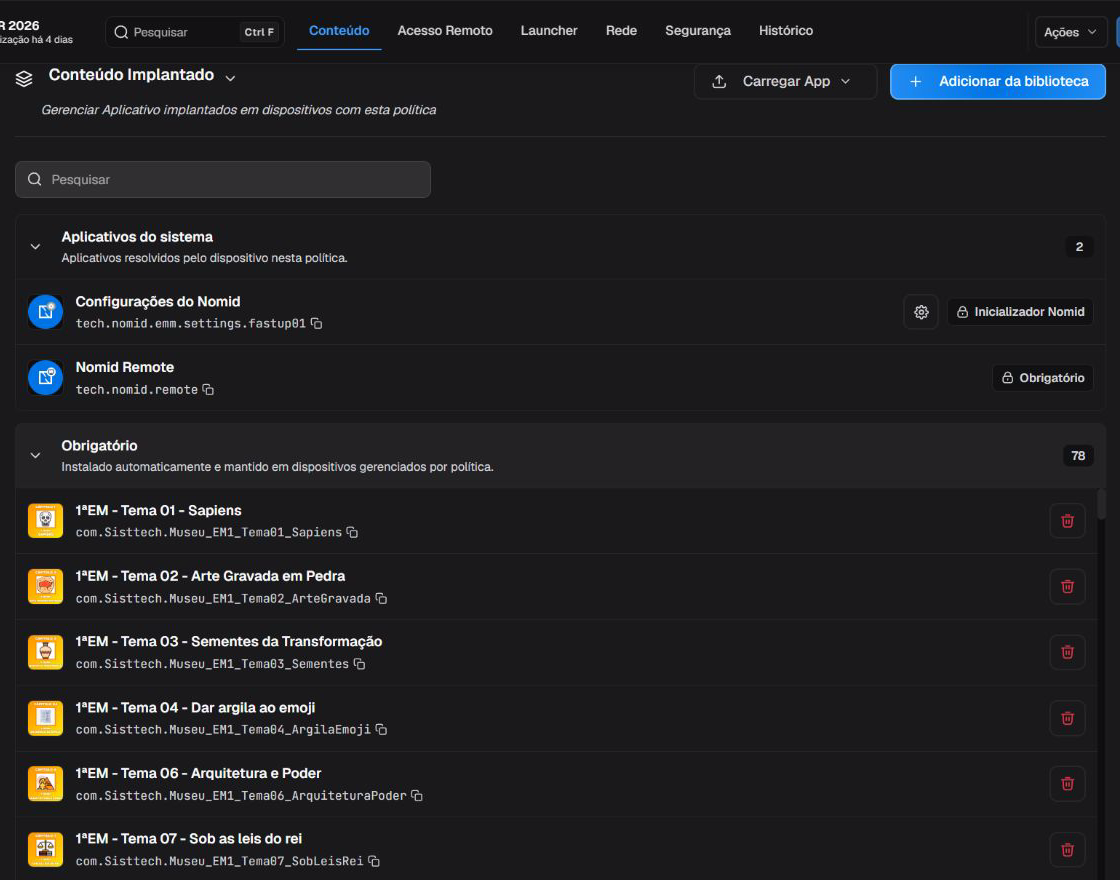The width and height of the screenshot is (1120, 880).
Task: Click the Inicializador Nomid badge button
Action: (1020, 312)
